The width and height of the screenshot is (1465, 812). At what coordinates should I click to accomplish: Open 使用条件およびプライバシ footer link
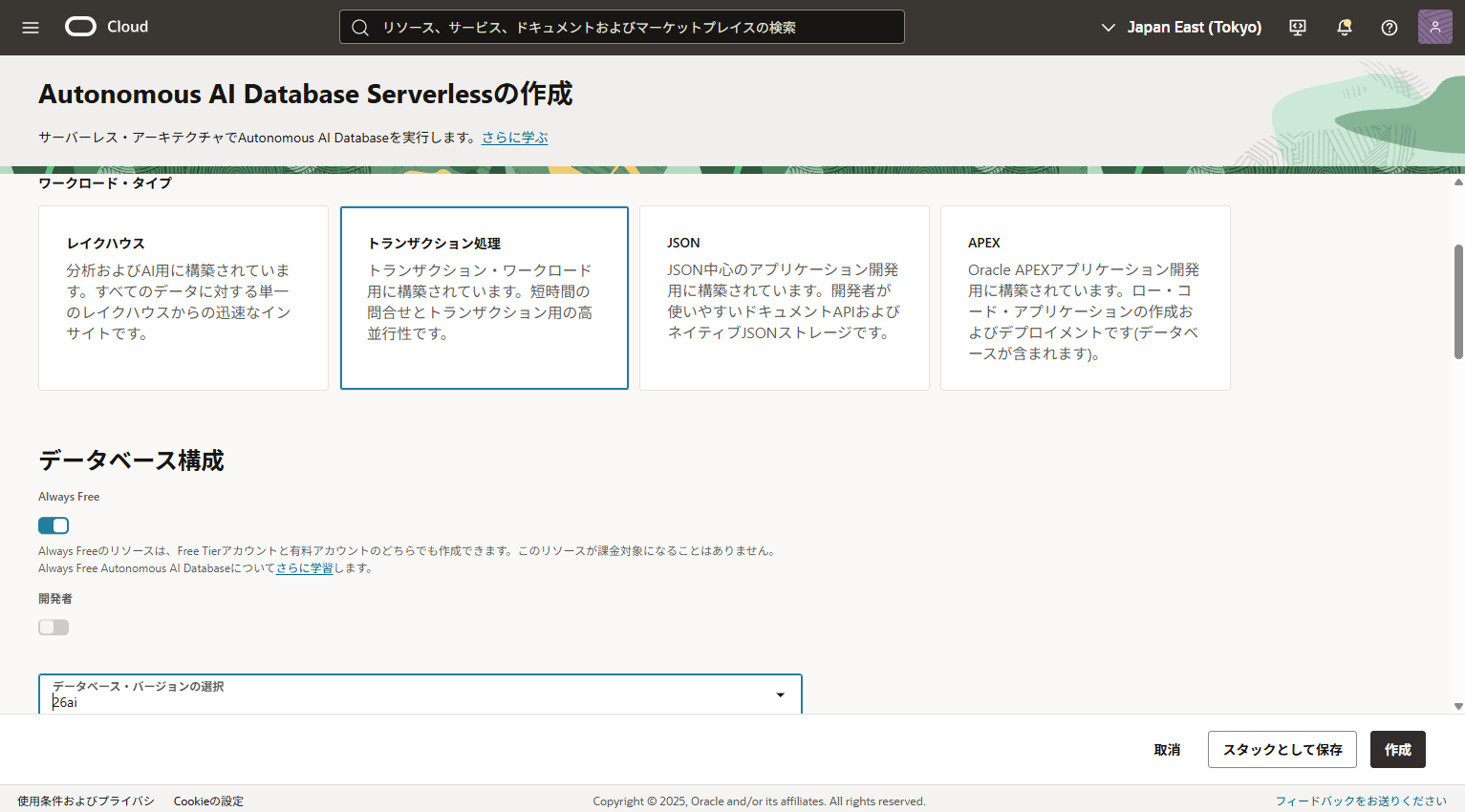86,801
